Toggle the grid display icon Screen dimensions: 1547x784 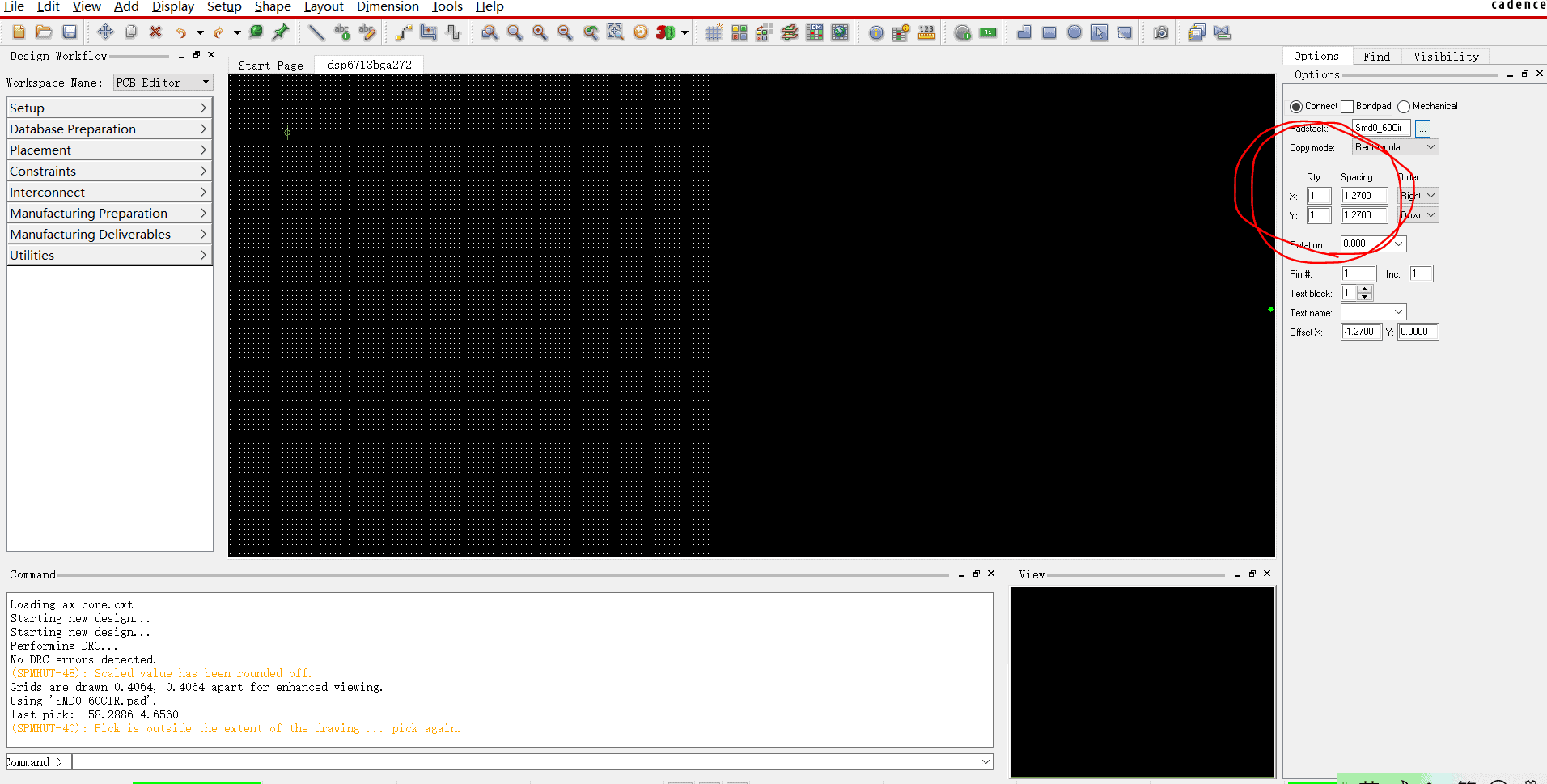click(x=714, y=32)
